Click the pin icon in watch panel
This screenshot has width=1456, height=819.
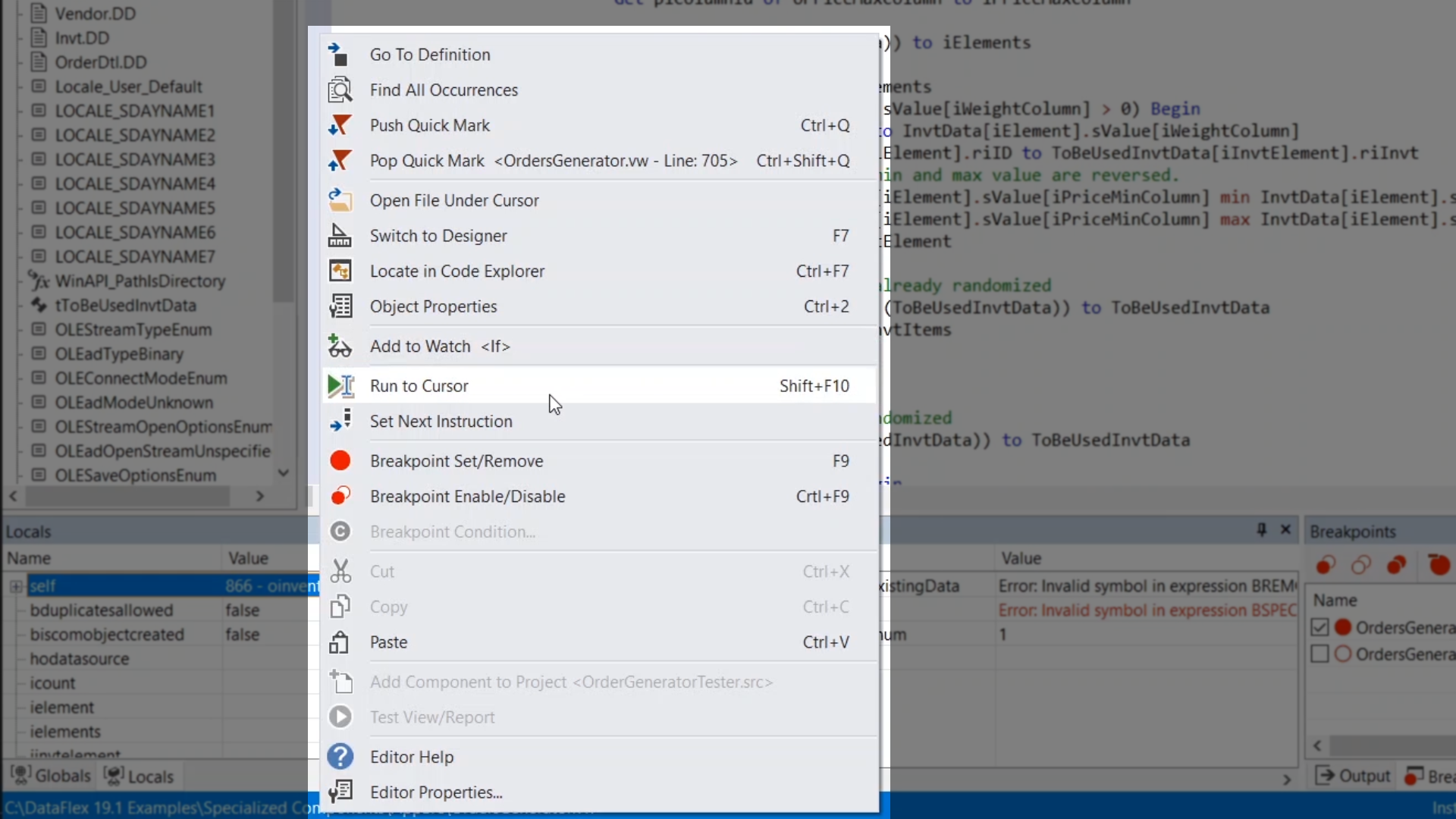[1261, 530]
